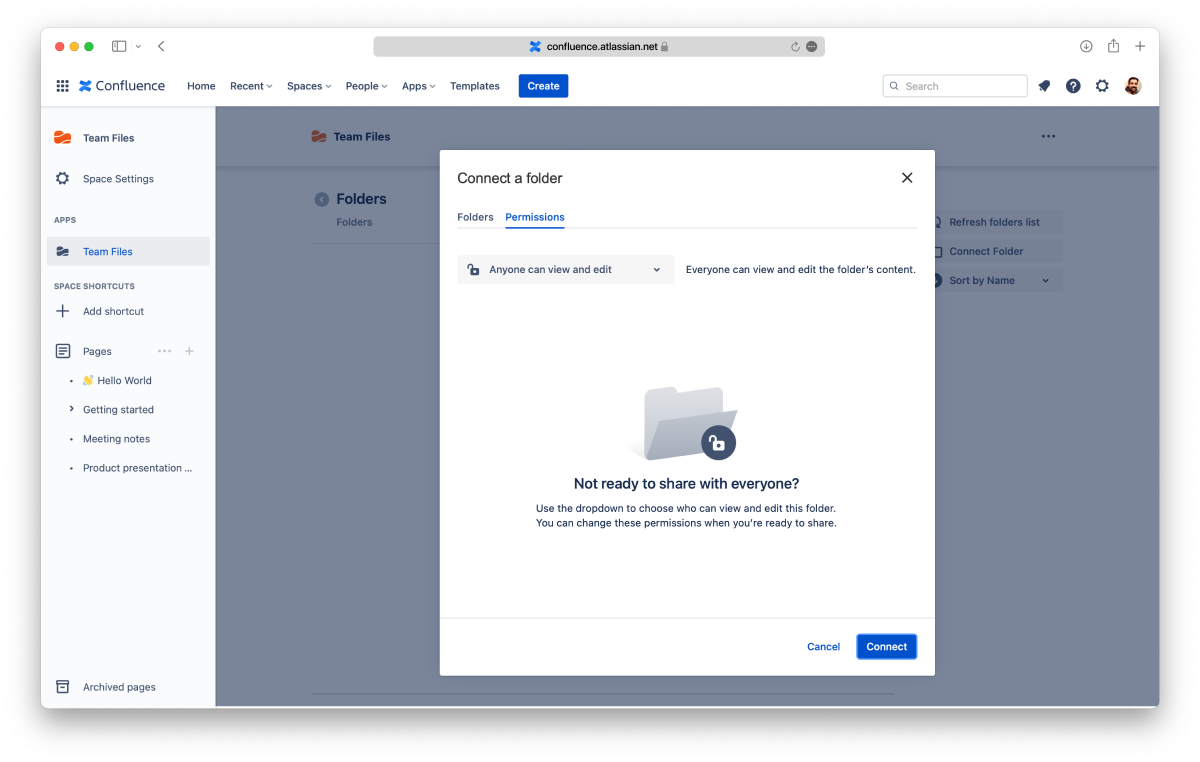The height and width of the screenshot is (762, 1200).
Task: Open the help question mark icon
Action: point(1073,86)
